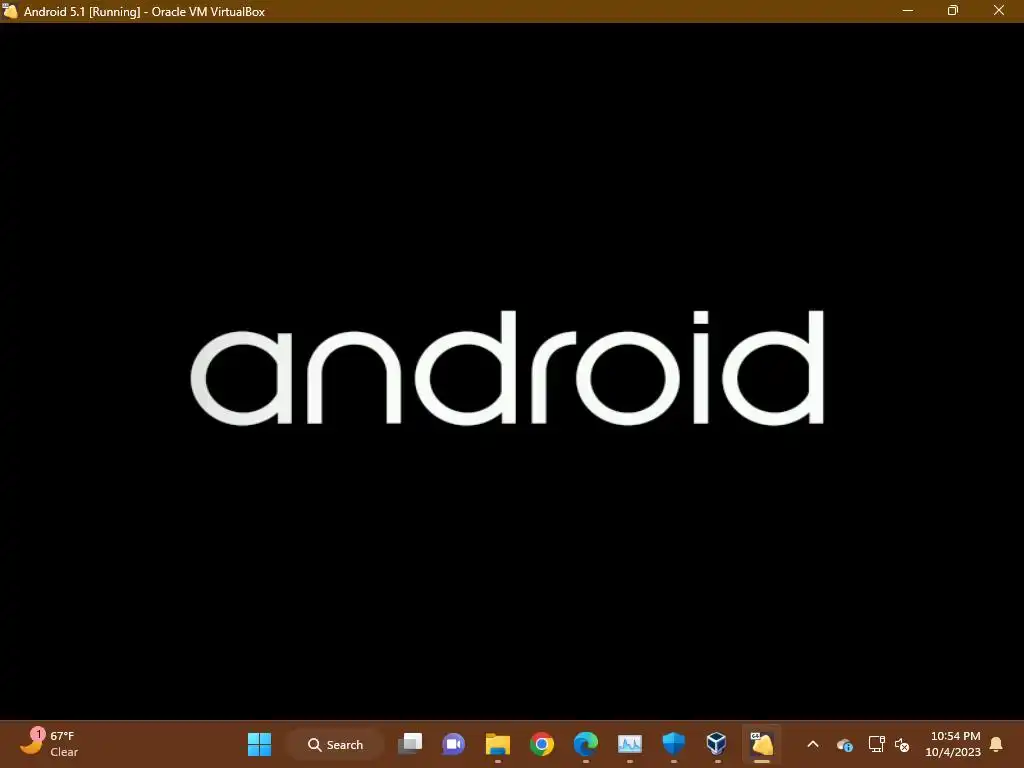Open the notification bell icon

pos(996,744)
